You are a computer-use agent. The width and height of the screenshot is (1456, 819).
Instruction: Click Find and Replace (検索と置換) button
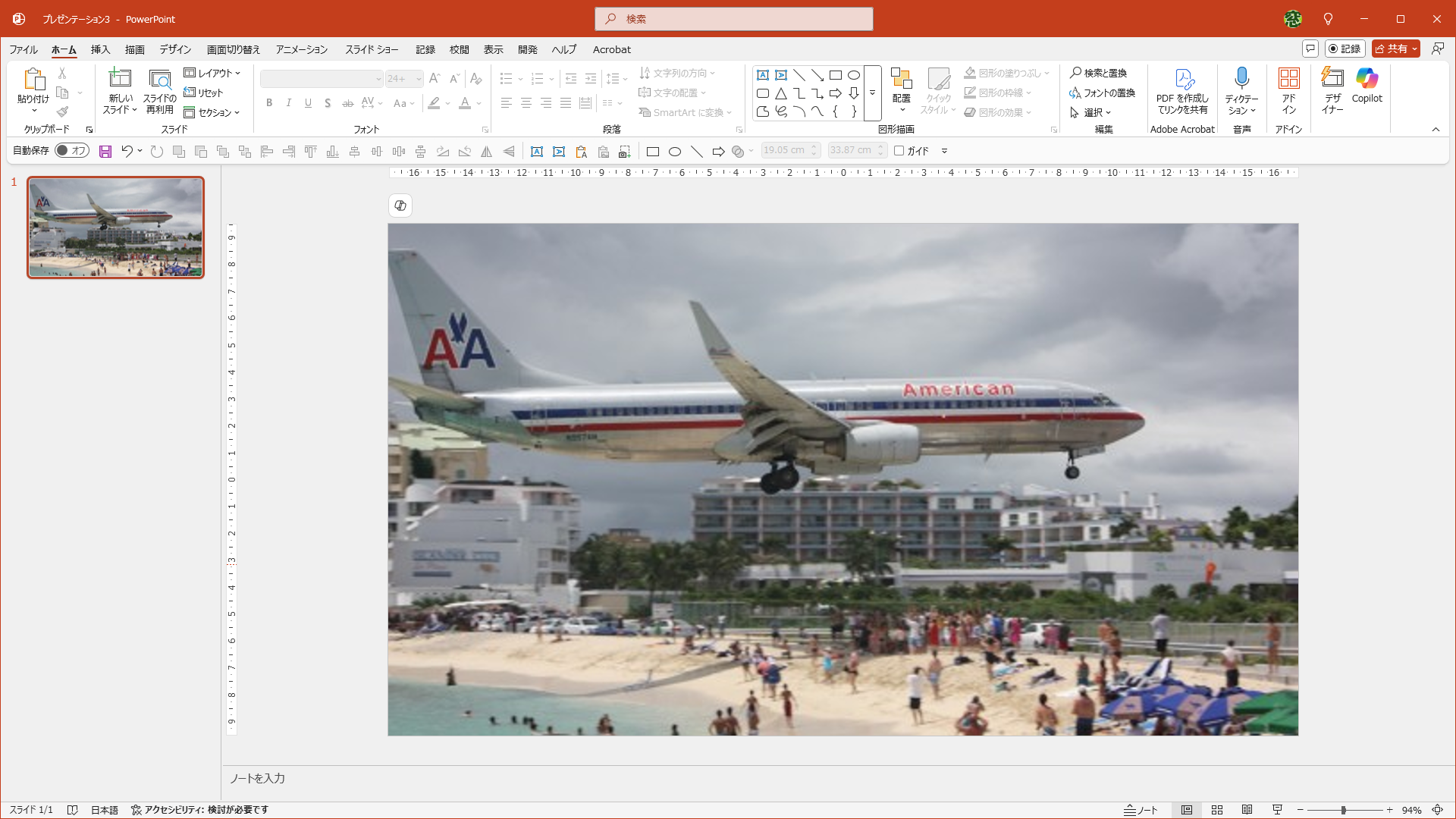(x=1098, y=73)
